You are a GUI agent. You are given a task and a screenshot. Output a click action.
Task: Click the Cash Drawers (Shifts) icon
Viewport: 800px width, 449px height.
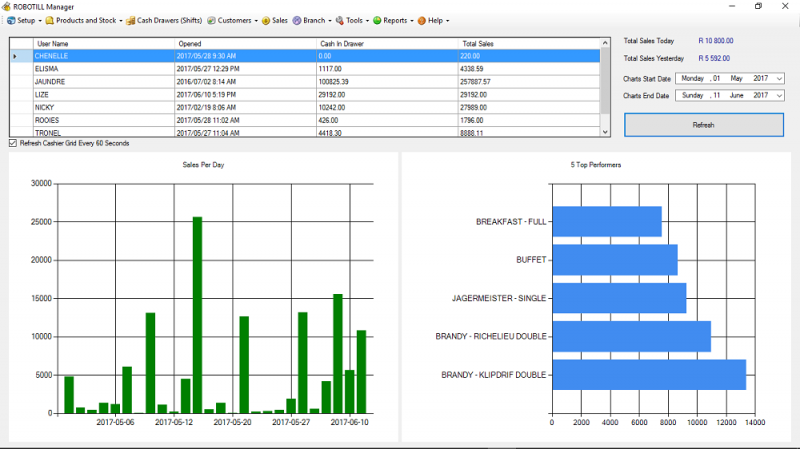pos(130,20)
